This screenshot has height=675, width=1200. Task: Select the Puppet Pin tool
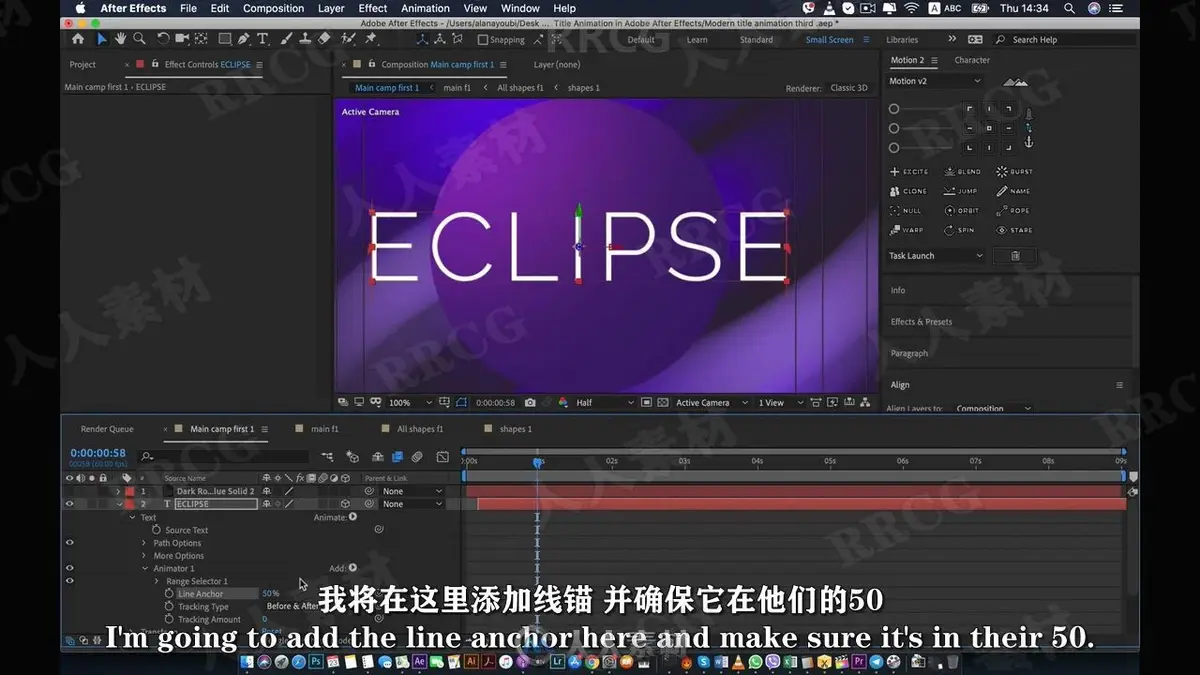tap(371, 39)
